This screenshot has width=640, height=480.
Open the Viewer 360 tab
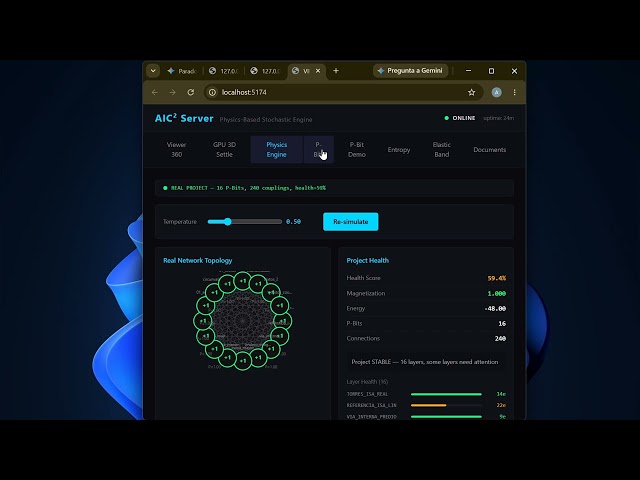(176, 149)
